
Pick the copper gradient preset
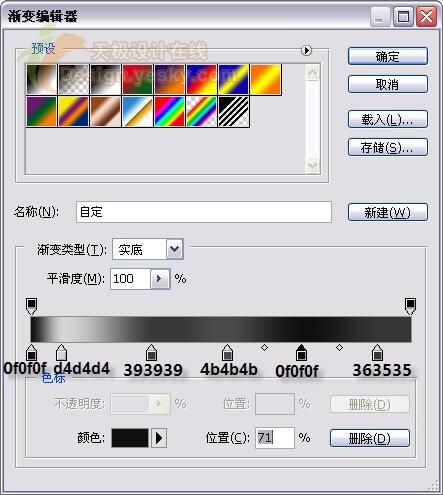[x=105, y=112]
